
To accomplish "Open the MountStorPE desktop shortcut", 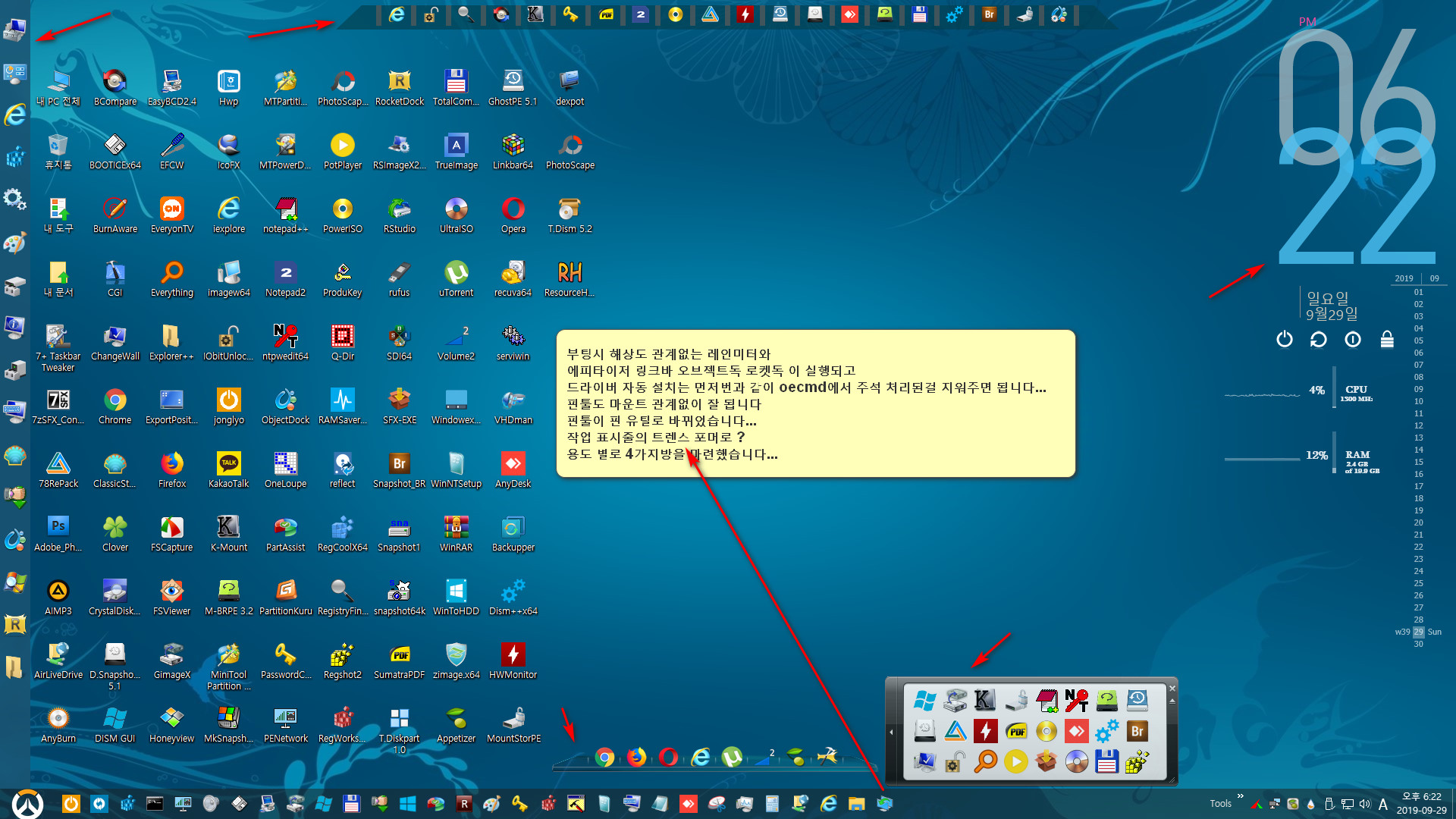I will pos(514,725).
